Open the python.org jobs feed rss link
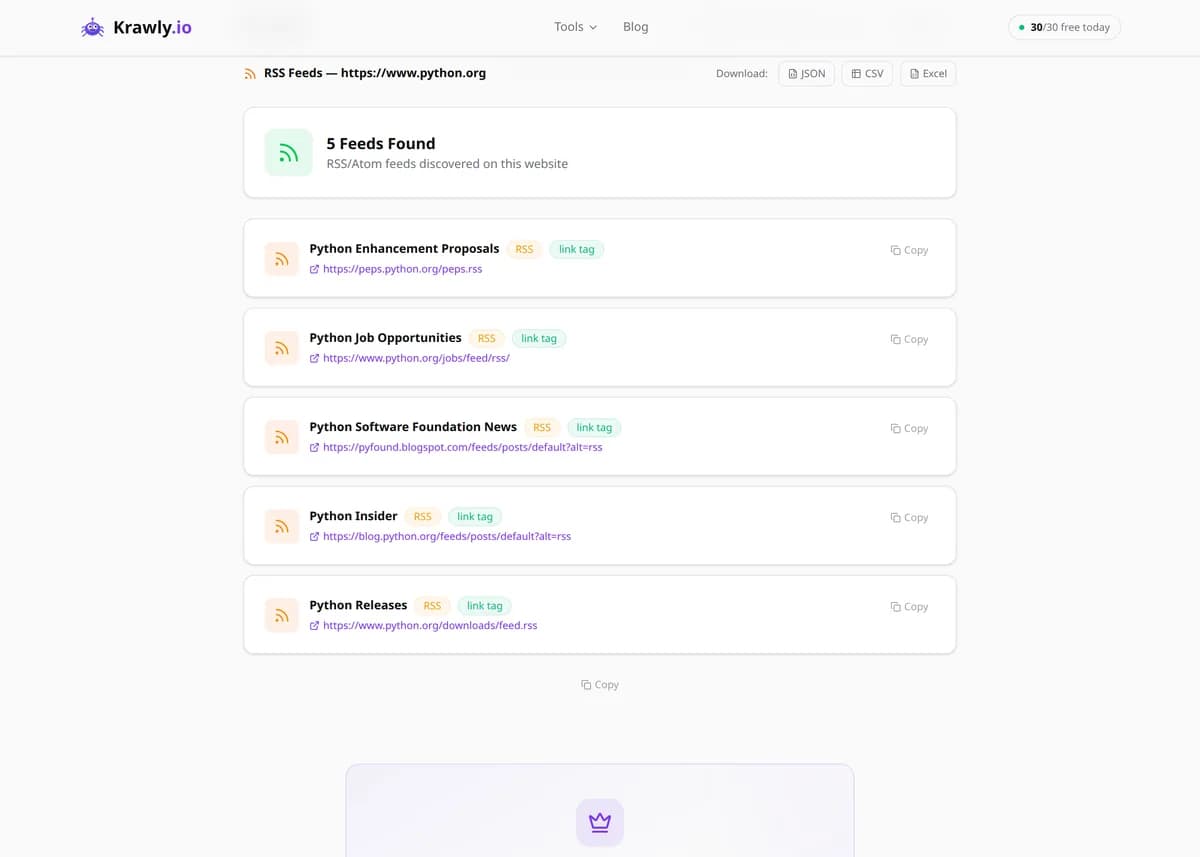The image size is (1200, 857). [x=416, y=358]
